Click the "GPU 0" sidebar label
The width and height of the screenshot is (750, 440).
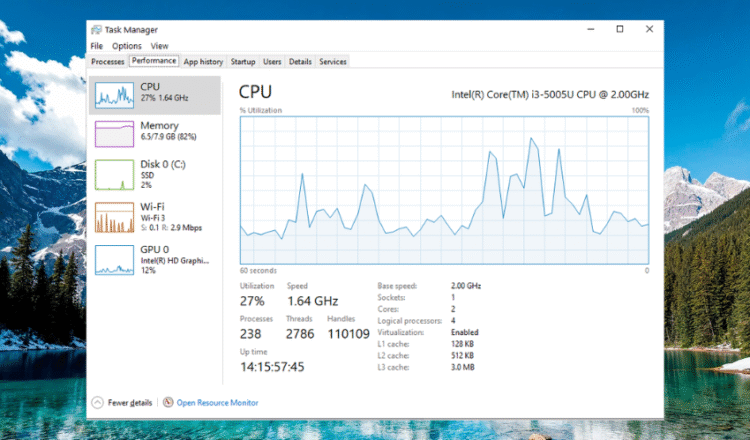click(154, 249)
